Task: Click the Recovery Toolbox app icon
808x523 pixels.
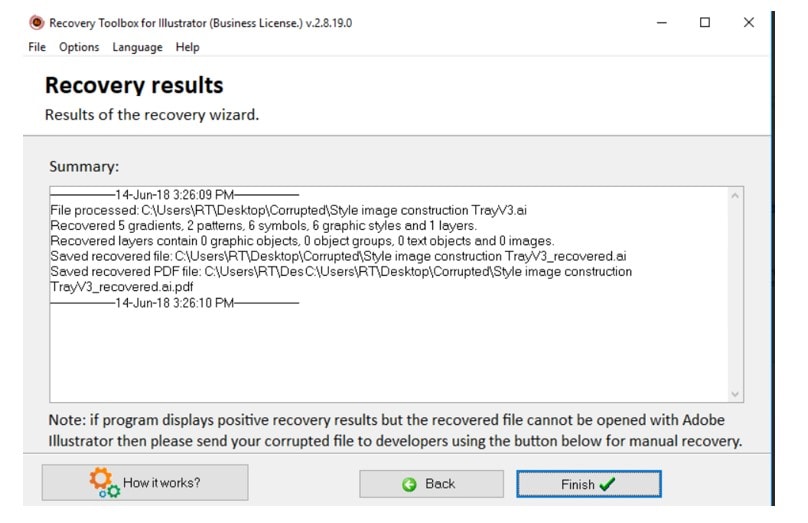Action: tap(37, 23)
